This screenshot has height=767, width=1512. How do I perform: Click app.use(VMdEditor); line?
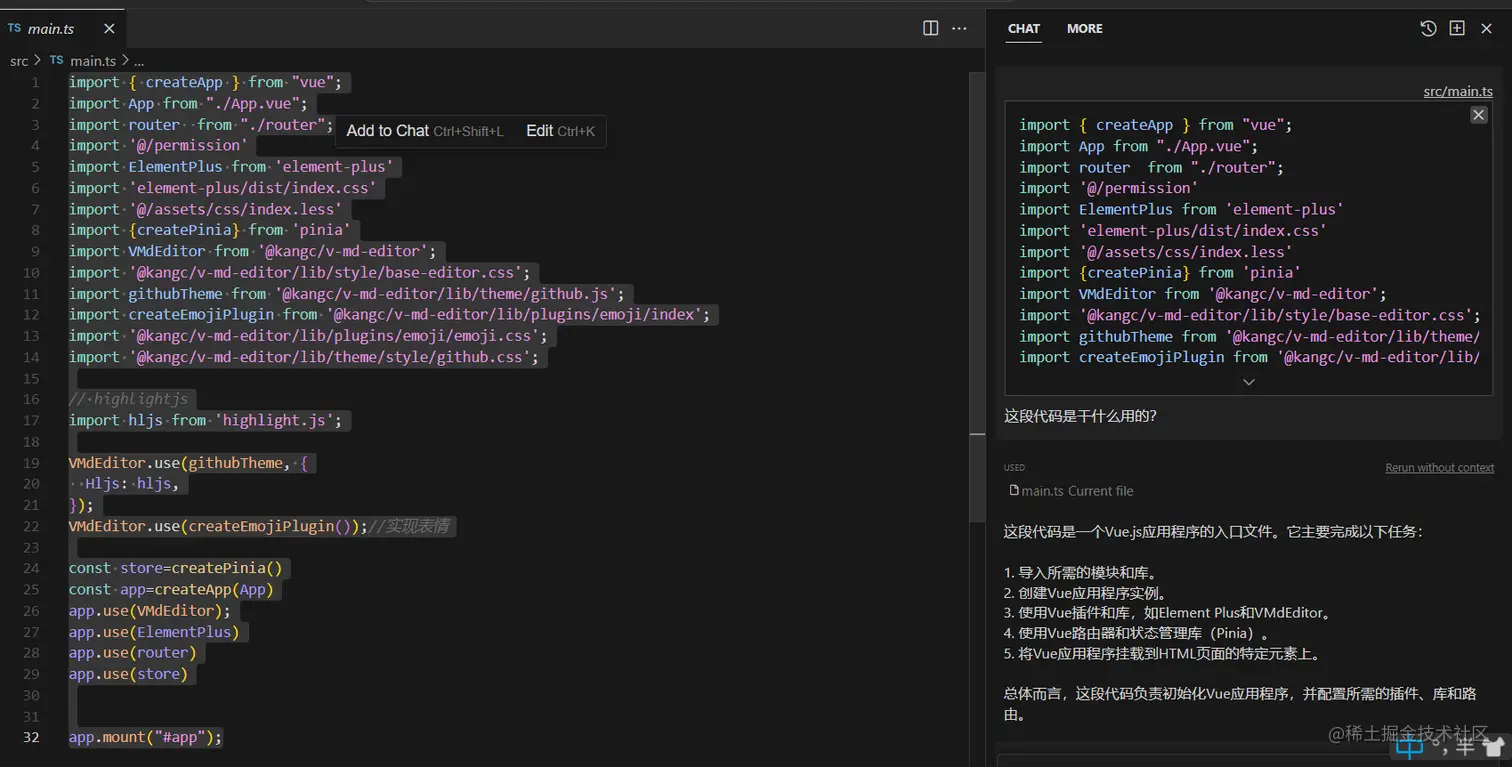click(x=149, y=611)
